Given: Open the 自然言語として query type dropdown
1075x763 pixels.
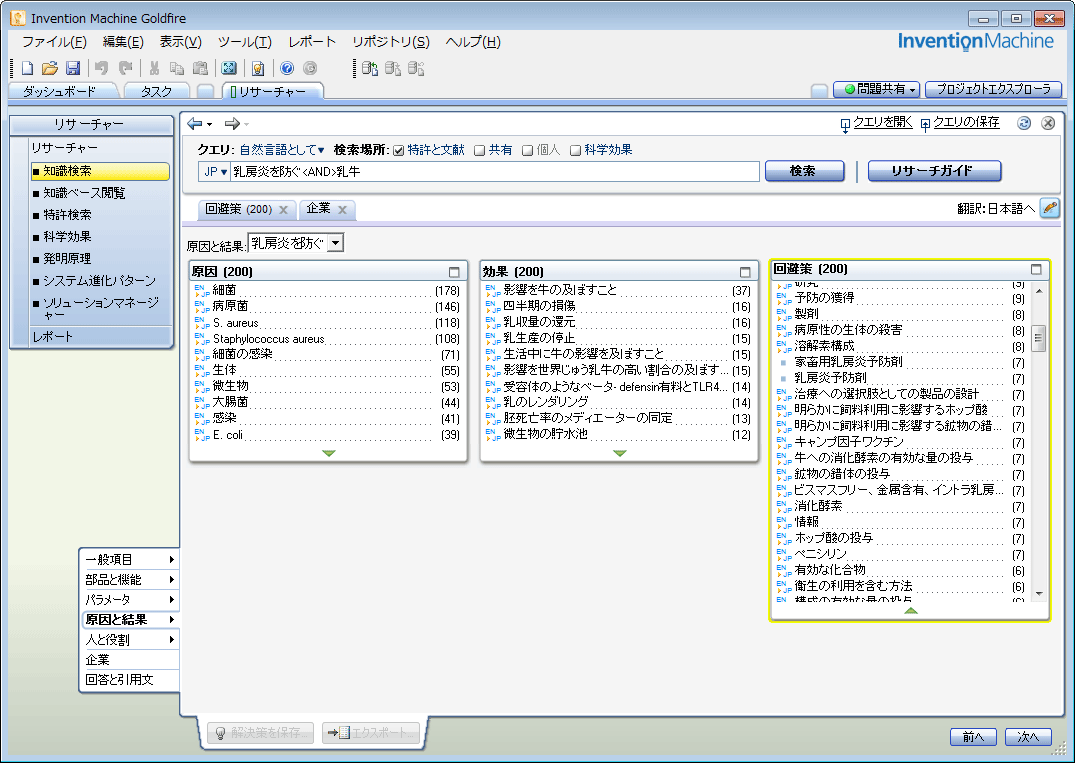Looking at the screenshot, I should click(x=282, y=150).
